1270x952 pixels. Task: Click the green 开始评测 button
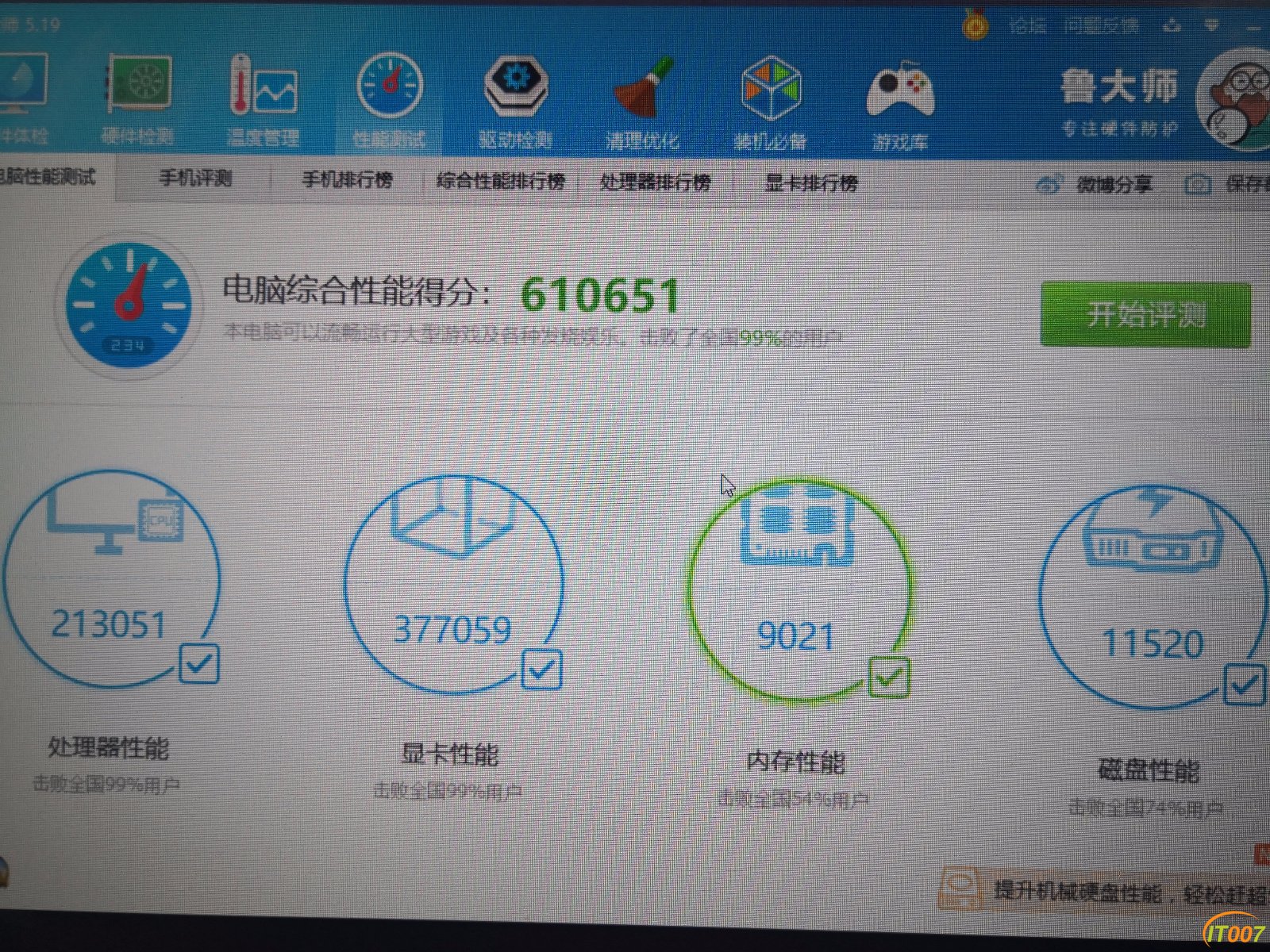tap(1145, 314)
